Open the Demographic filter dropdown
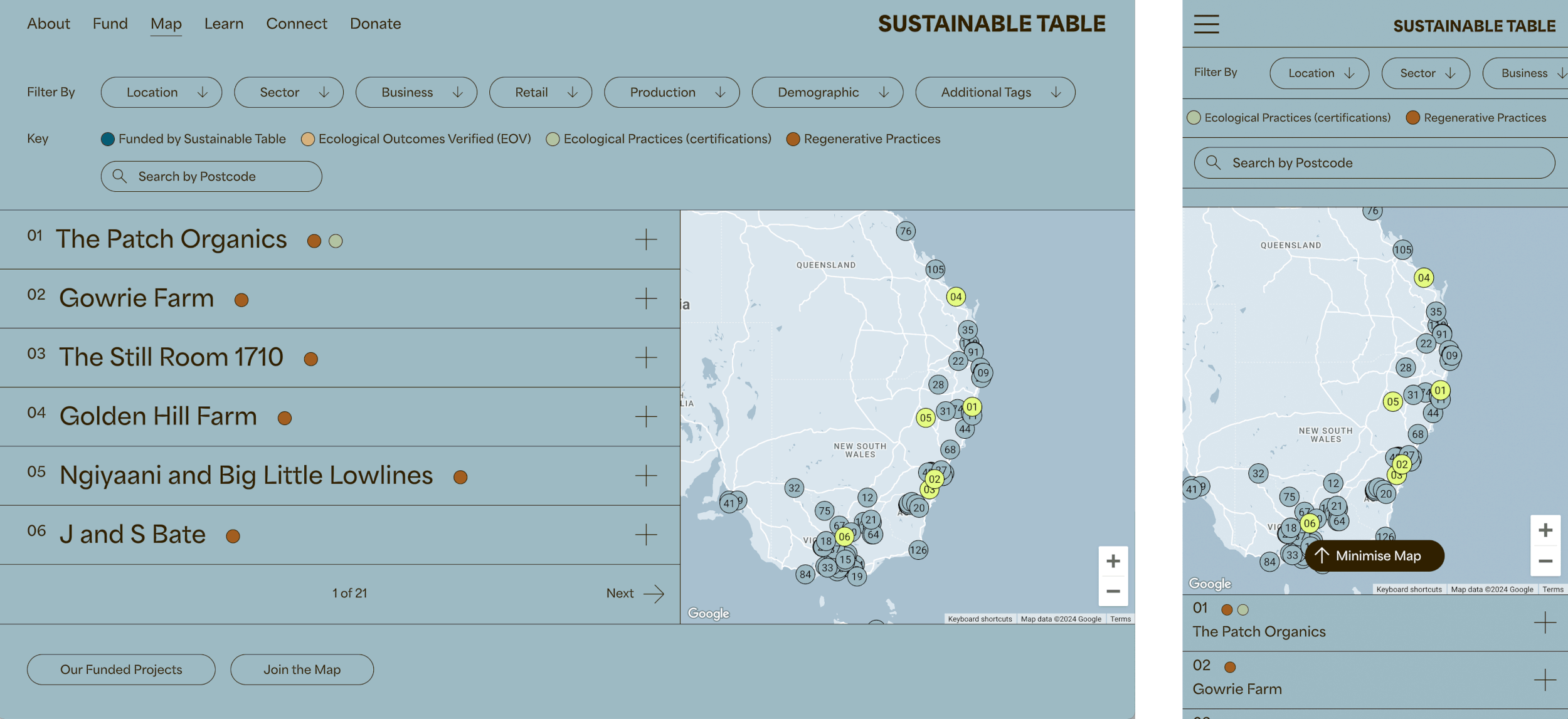 (x=827, y=93)
